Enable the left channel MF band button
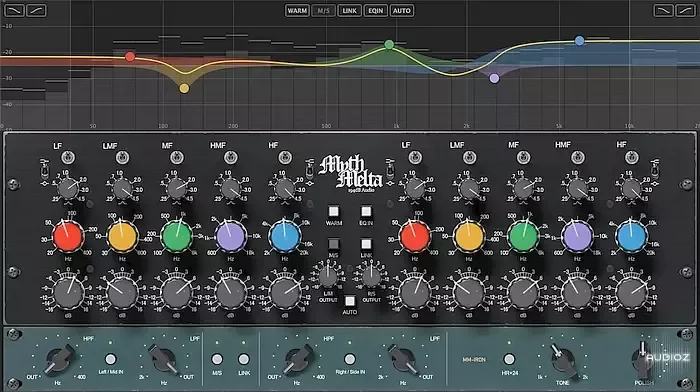This screenshot has height=392, width=700. pyautogui.click(x=177, y=157)
